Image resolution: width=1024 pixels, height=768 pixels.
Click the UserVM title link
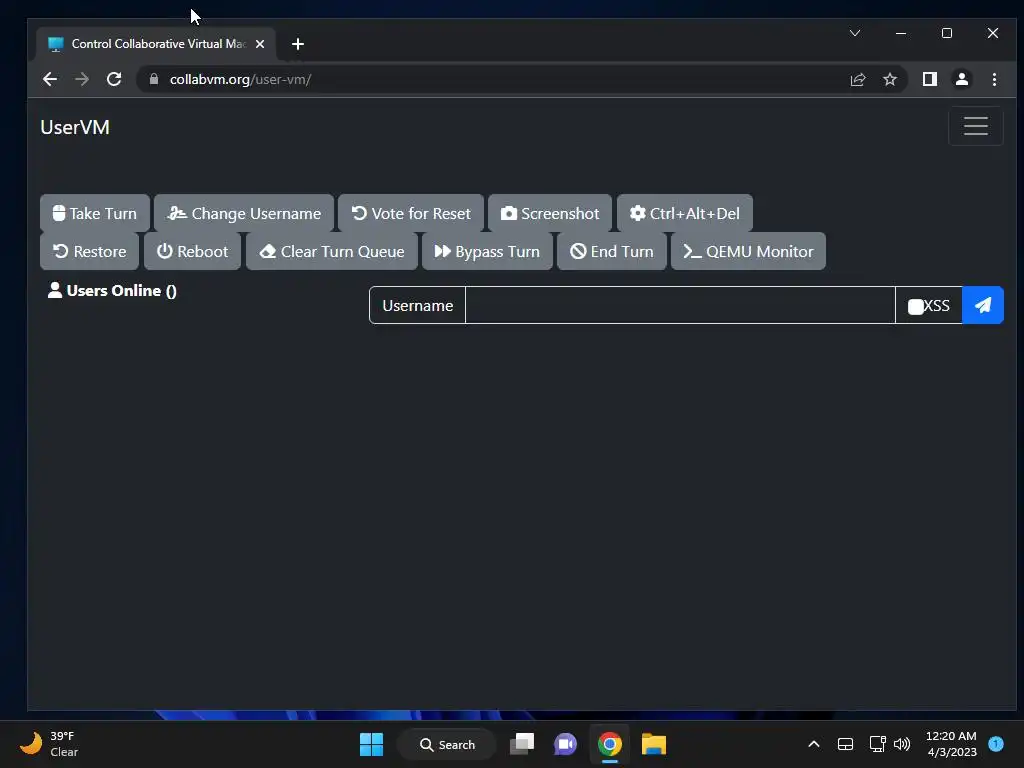click(75, 127)
